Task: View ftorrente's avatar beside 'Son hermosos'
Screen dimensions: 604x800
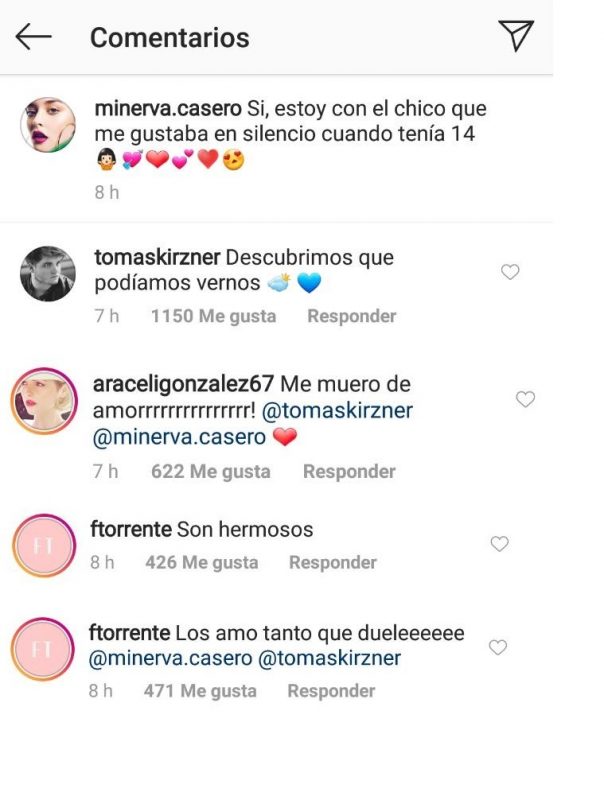Action: [44, 545]
